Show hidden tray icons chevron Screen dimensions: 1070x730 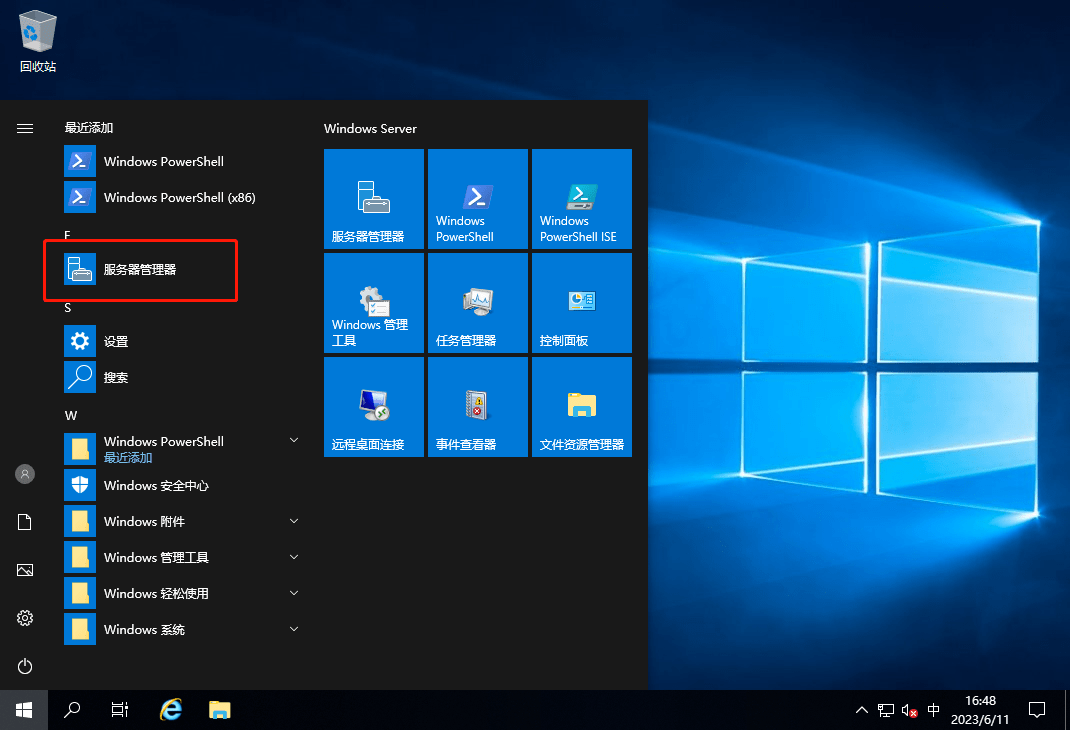pyautogui.click(x=862, y=710)
